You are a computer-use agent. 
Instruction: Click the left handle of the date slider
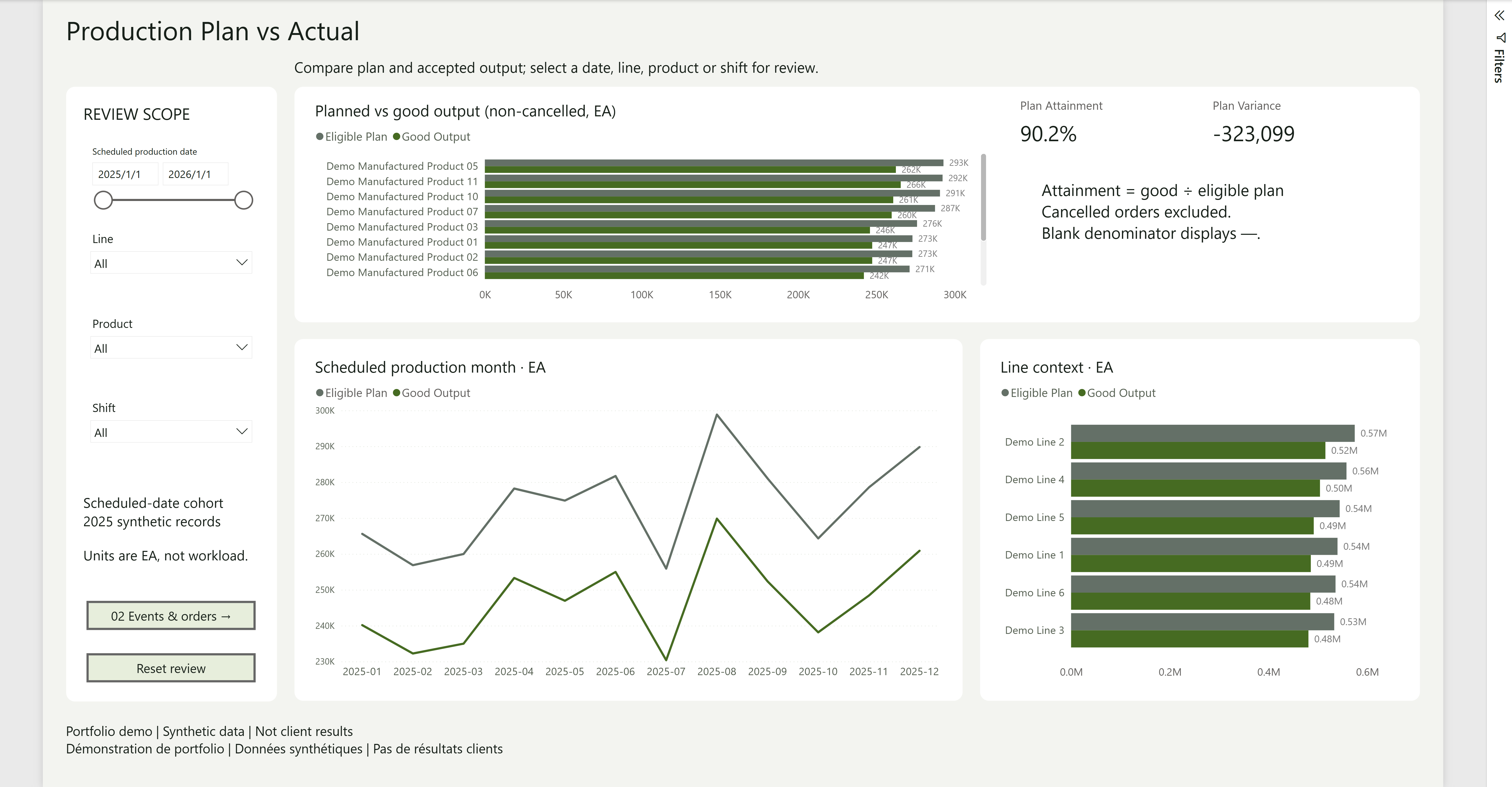tap(103, 200)
